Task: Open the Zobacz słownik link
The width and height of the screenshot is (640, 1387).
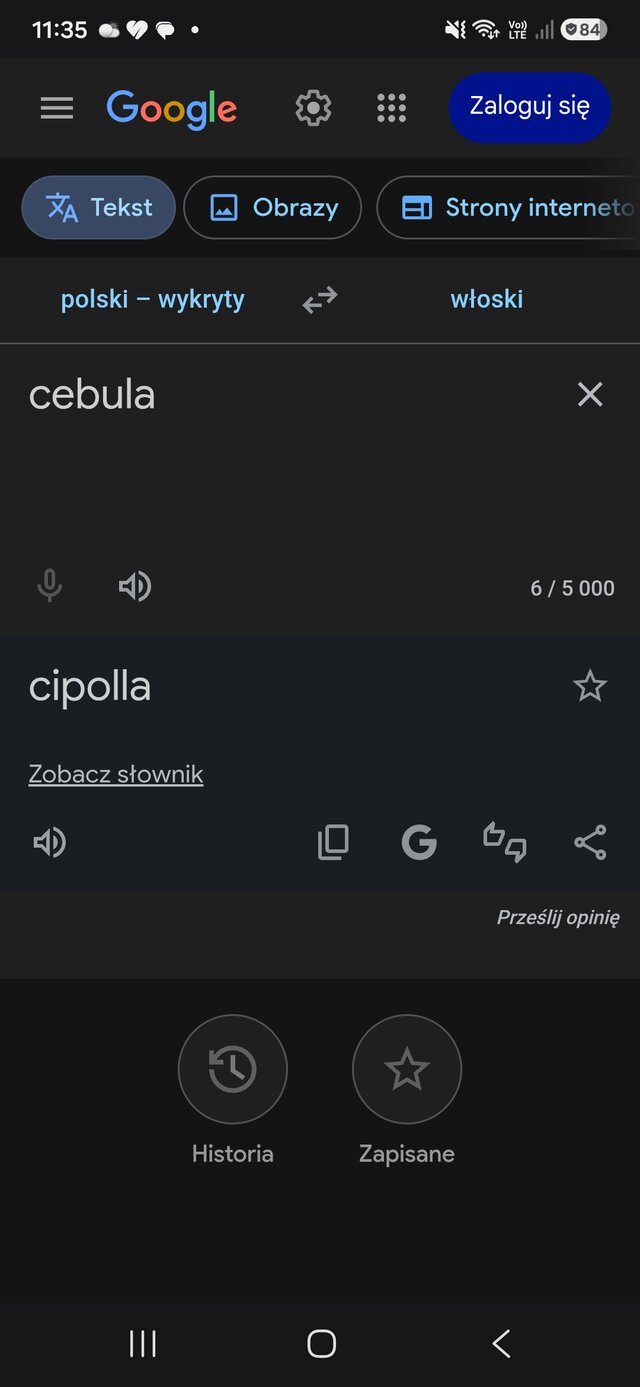Action: pos(116,774)
